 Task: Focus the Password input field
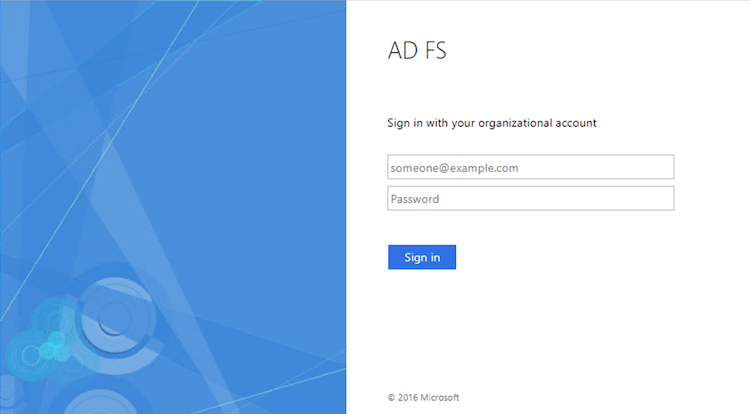(x=530, y=199)
